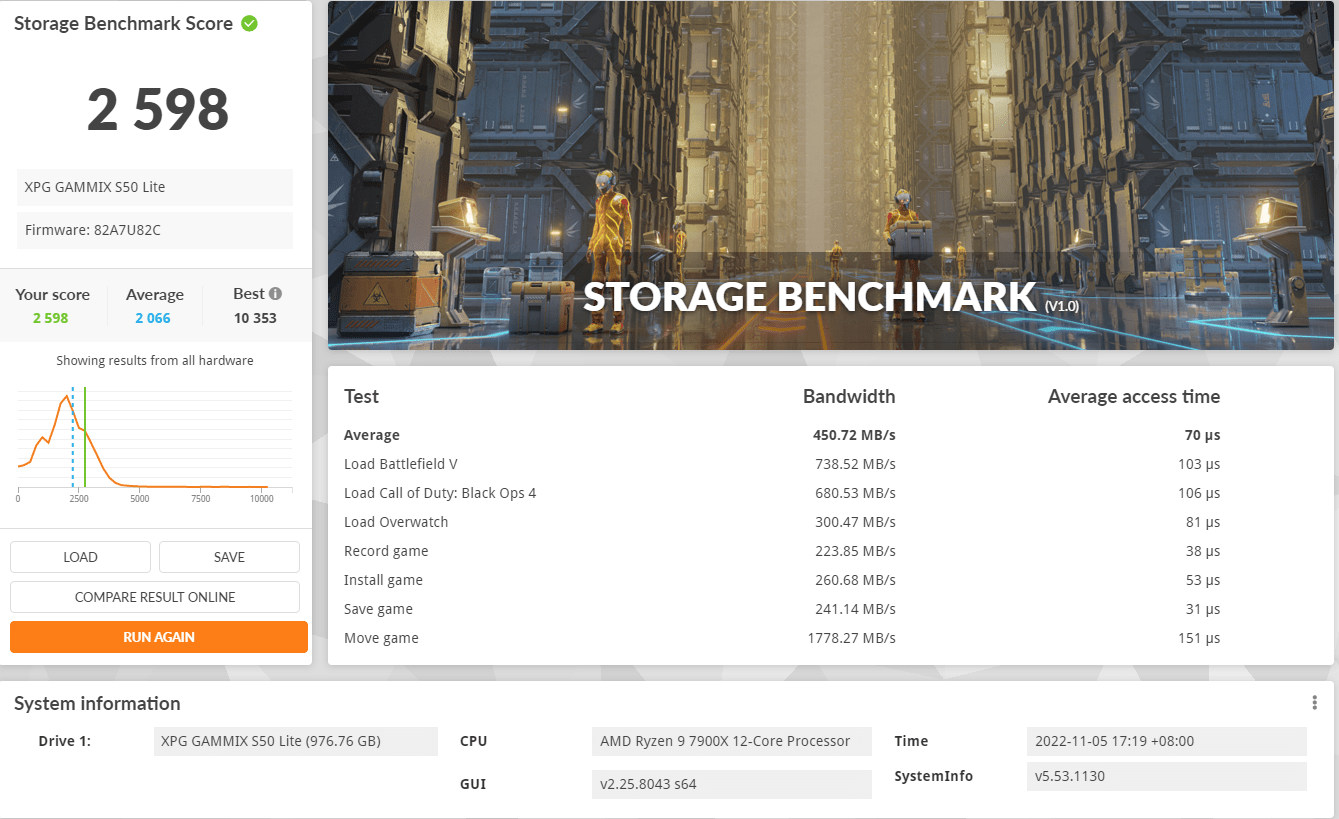Click Your score value 2 598 in green
Image resolution: width=1339 pixels, height=819 pixels.
point(50,318)
